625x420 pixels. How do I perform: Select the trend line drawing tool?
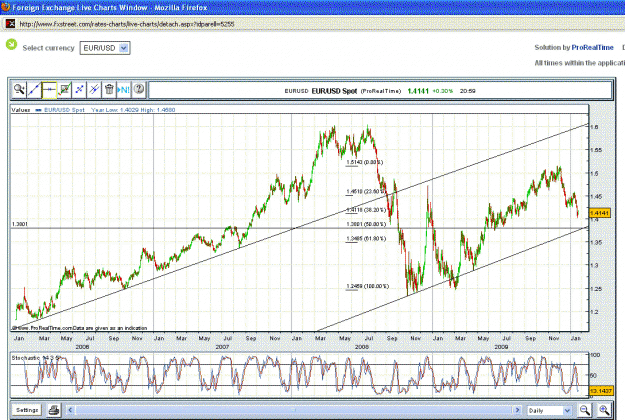(x=34, y=89)
